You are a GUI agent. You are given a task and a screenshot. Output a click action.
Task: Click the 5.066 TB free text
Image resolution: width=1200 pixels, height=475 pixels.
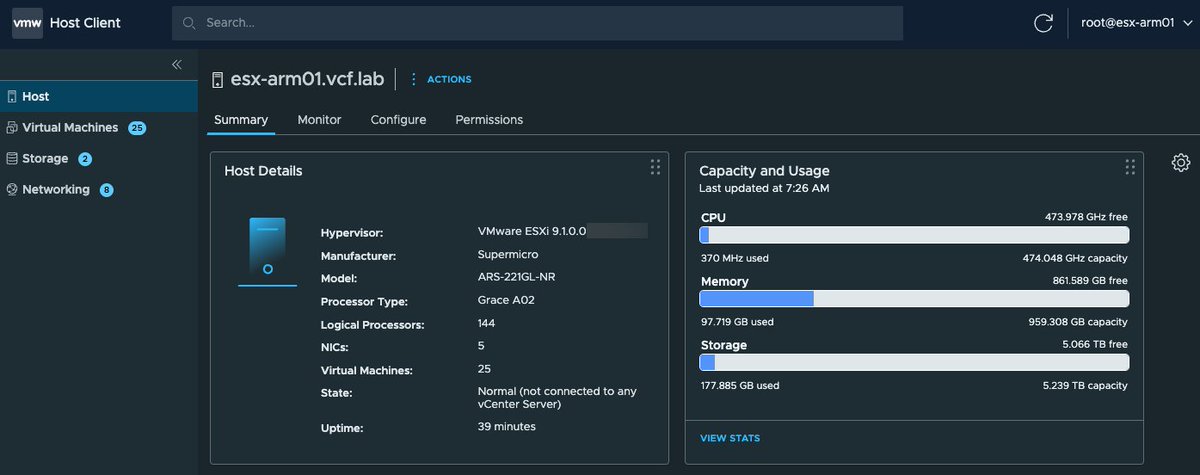(1097, 344)
